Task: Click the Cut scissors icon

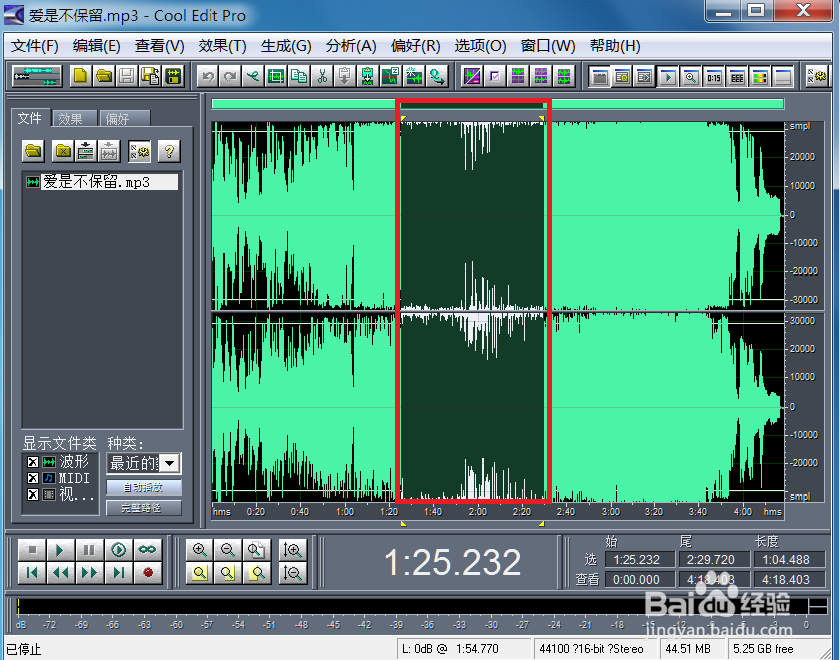Action: pos(322,77)
